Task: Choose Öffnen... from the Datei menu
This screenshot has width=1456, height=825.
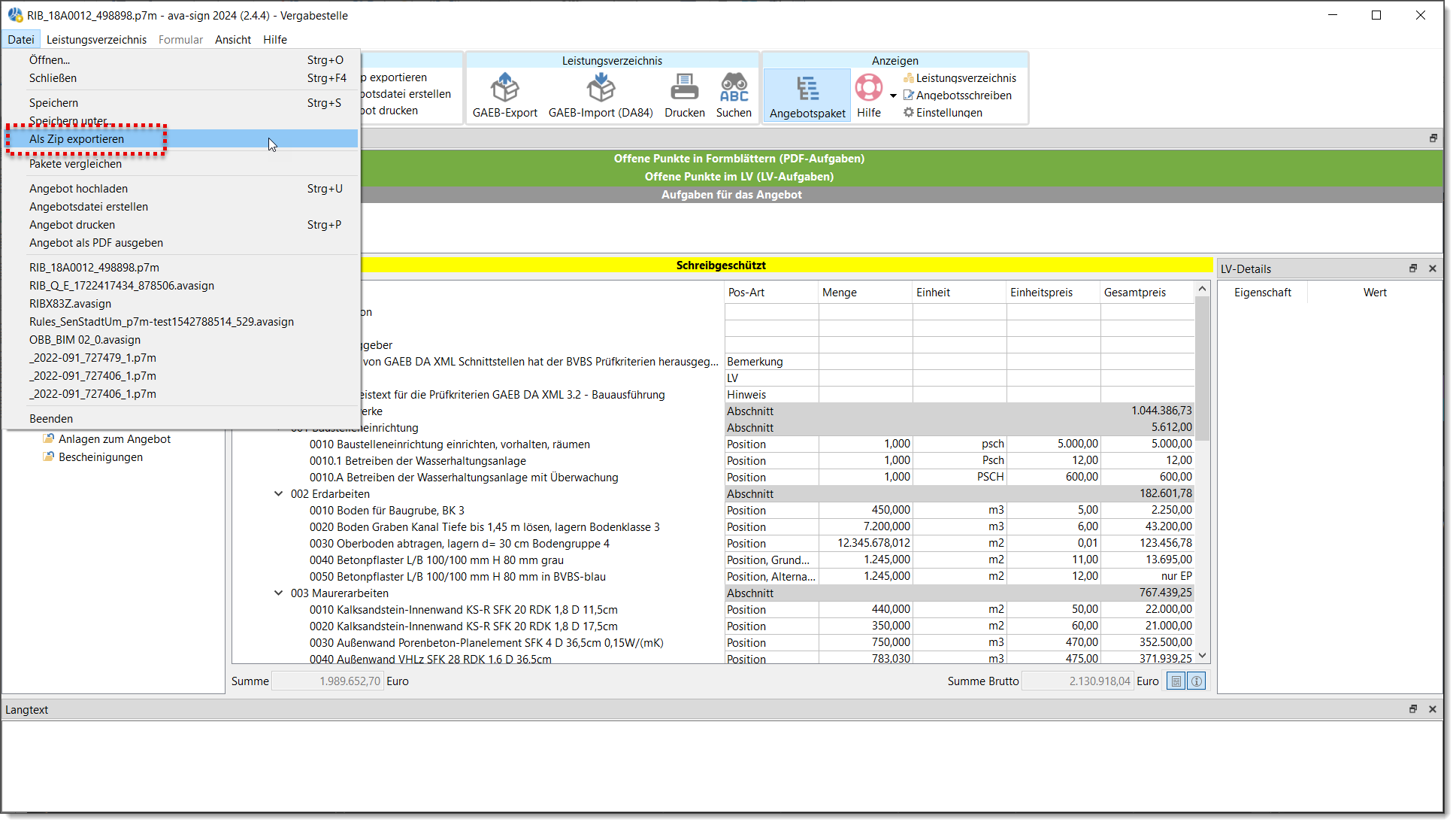Action: [180, 60]
